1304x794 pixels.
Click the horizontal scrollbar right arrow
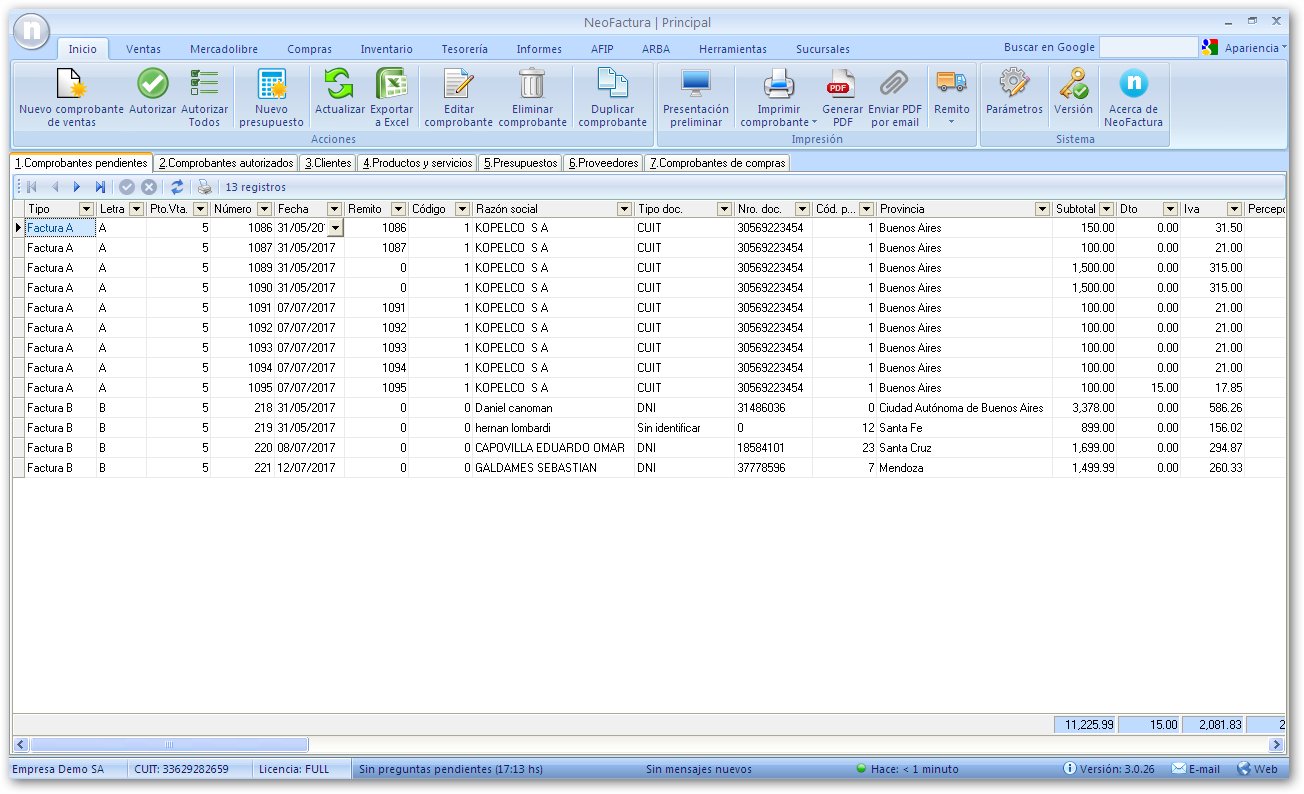tap(1276, 745)
